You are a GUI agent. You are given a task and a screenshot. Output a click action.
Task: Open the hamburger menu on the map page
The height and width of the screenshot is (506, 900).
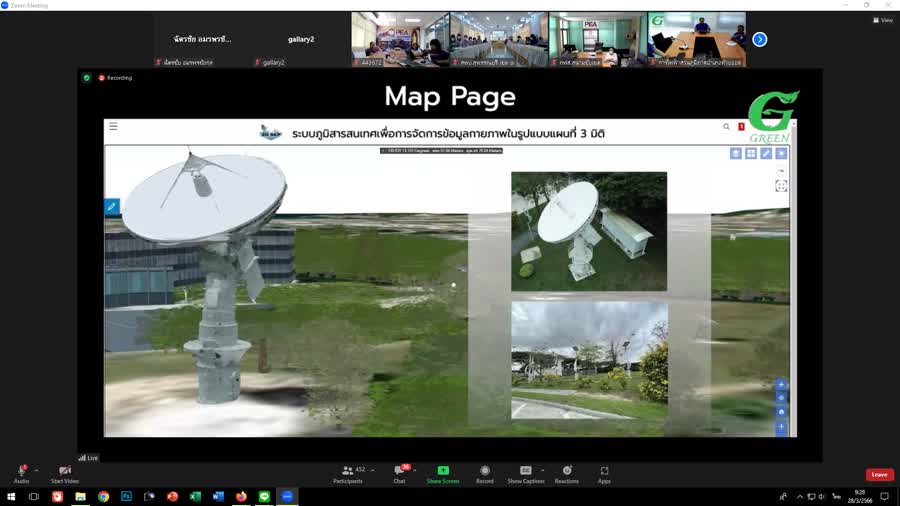point(113,126)
